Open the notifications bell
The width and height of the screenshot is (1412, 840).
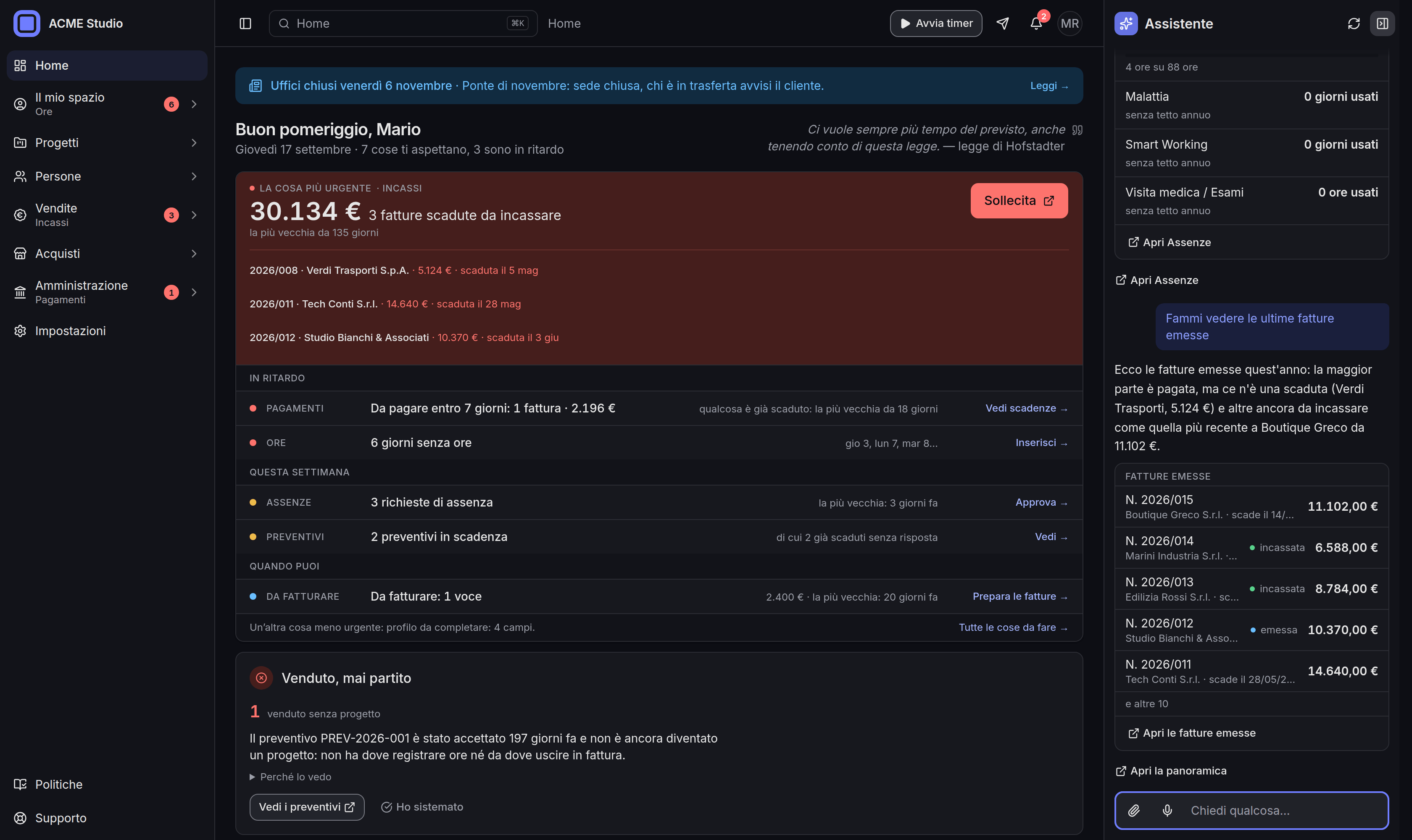click(1036, 23)
